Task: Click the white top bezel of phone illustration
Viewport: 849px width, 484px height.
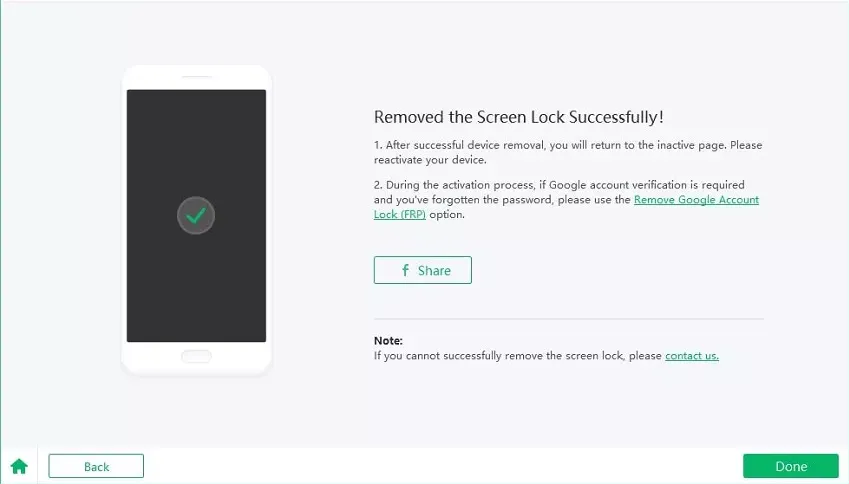Action: pyautogui.click(x=196, y=78)
